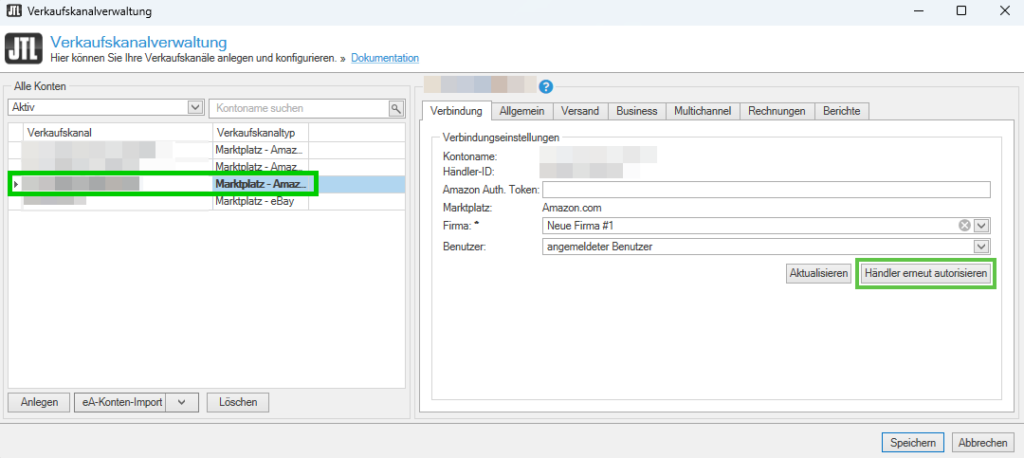Open the Aktiv filter dropdown
Screen dimensions: 1024x458
pyautogui.click(x=195, y=107)
